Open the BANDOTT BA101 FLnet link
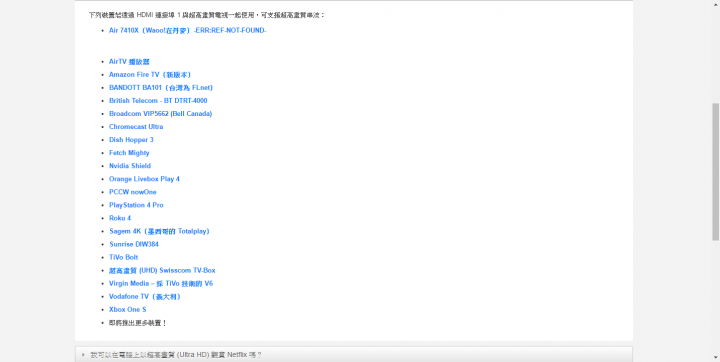This screenshot has width=720, height=362. [161, 88]
